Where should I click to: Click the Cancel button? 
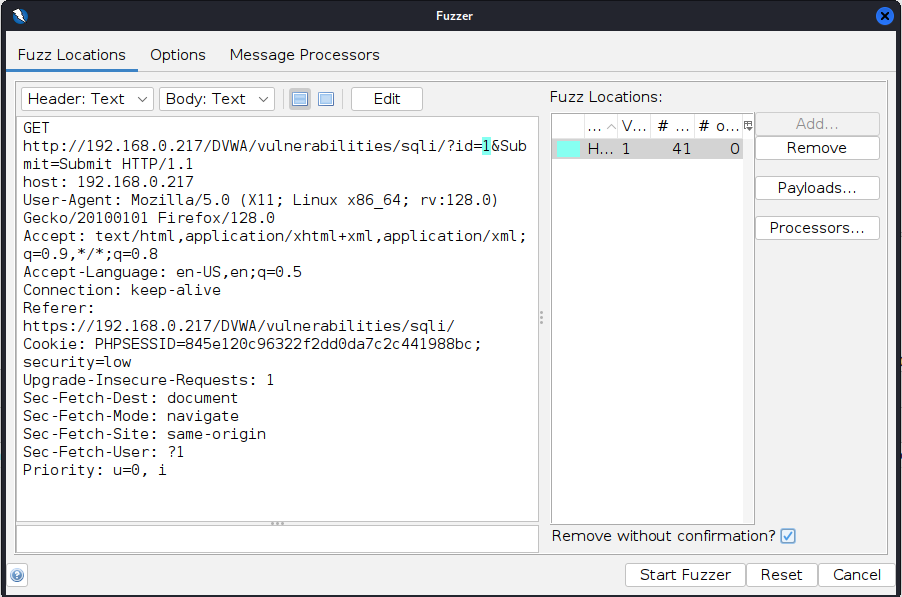pos(857,575)
